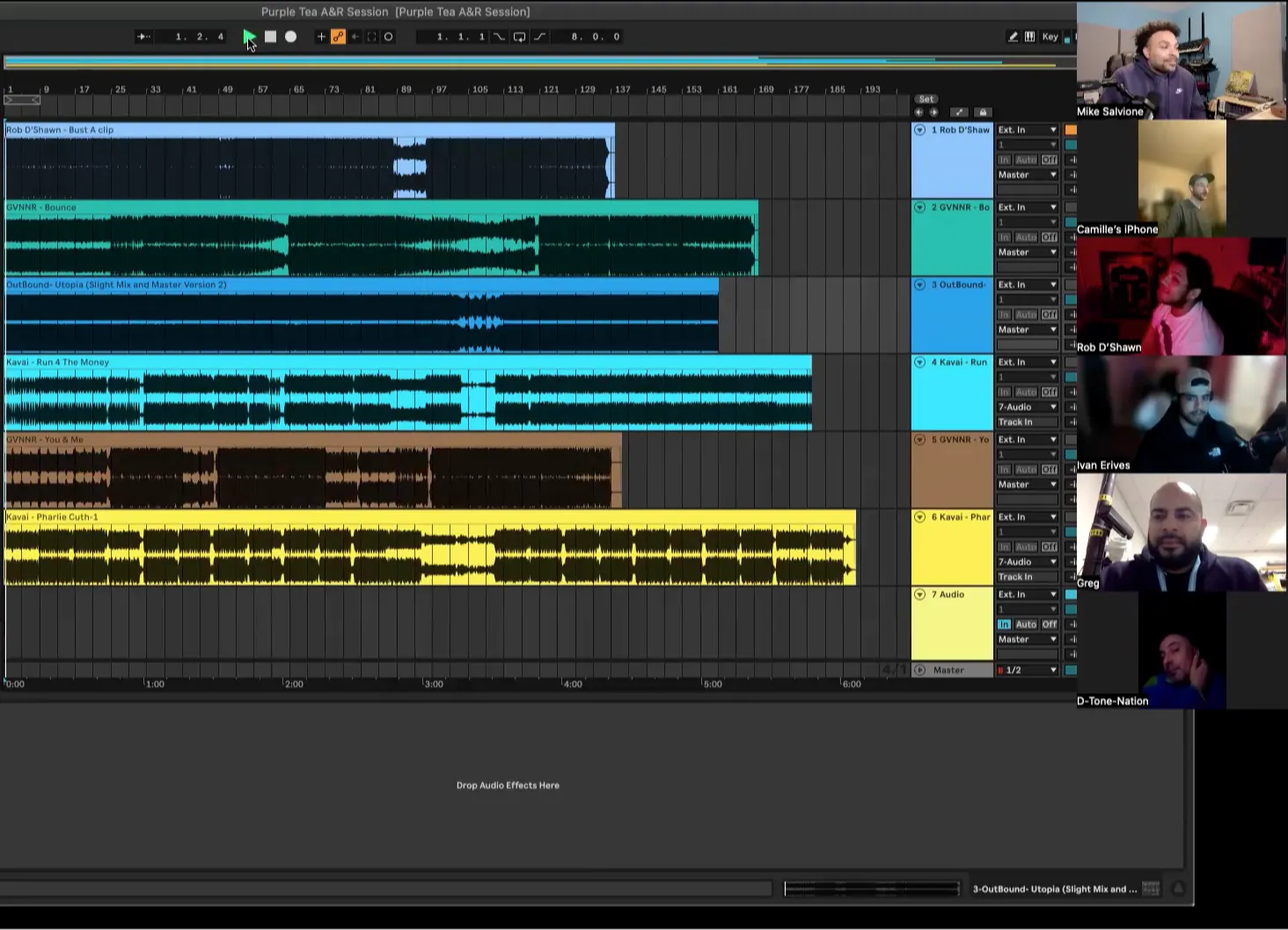Open Master output 1/2 dropdown

click(x=1027, y=670)
